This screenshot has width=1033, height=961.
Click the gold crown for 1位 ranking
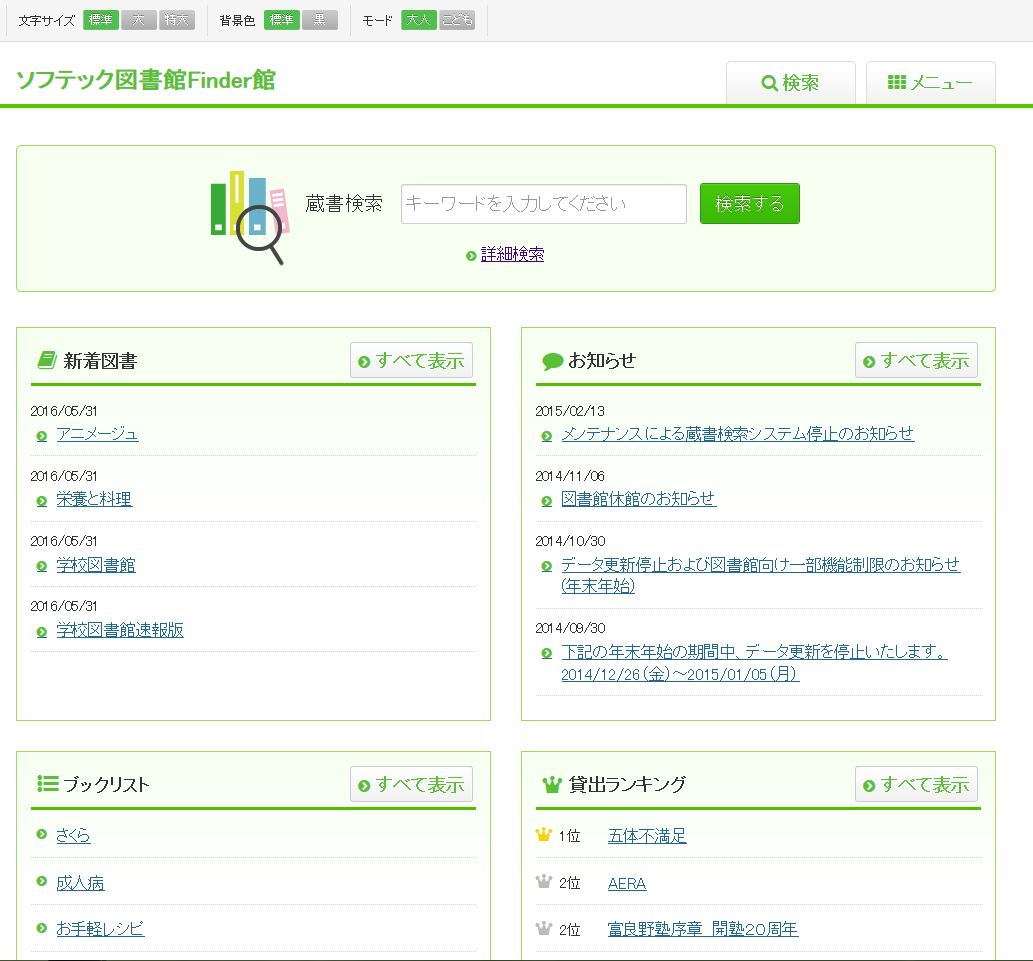pyautogui.click(x=544, y=835)
